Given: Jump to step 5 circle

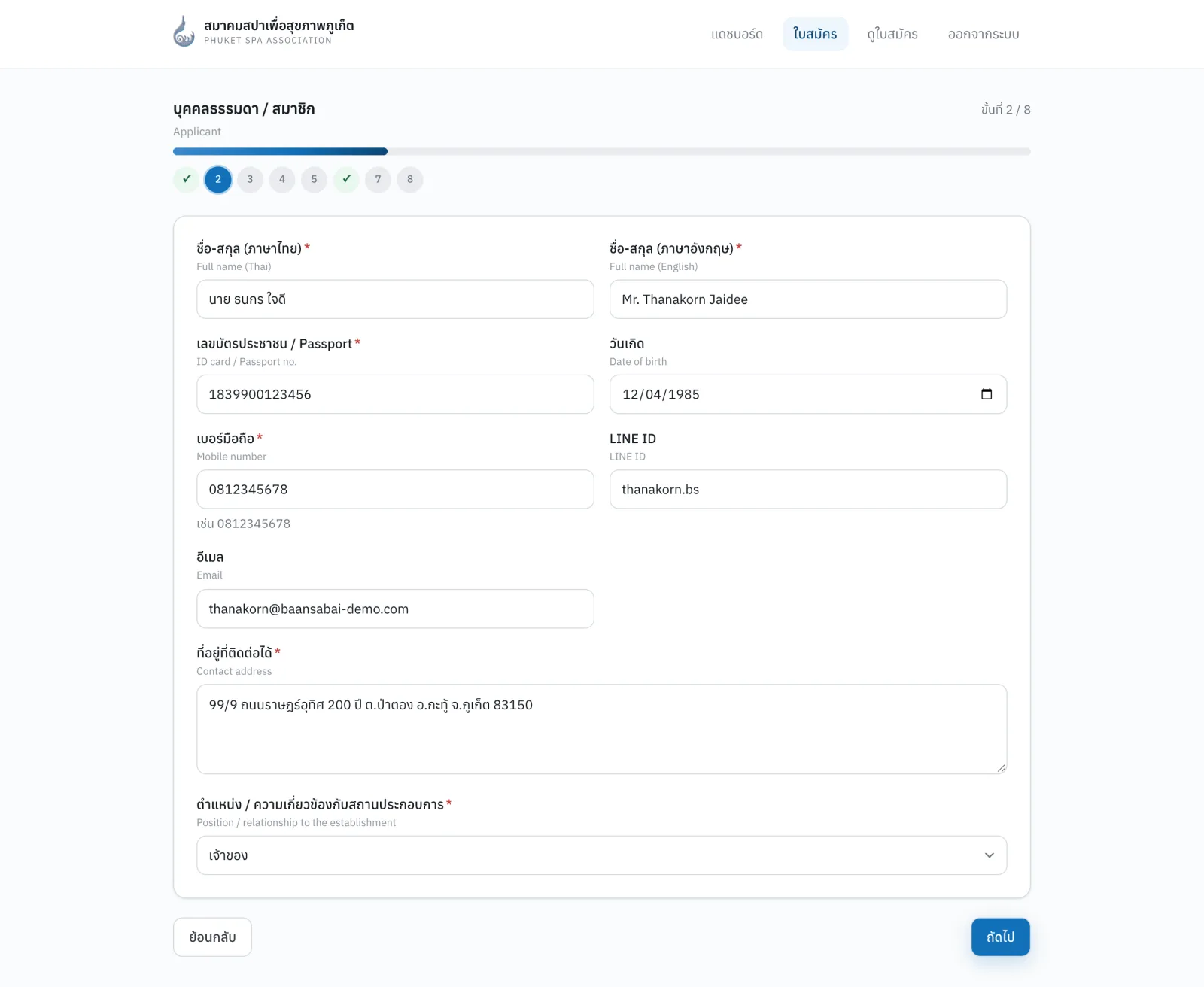Looking at the screenshot, I should click(x=315, y=179).
